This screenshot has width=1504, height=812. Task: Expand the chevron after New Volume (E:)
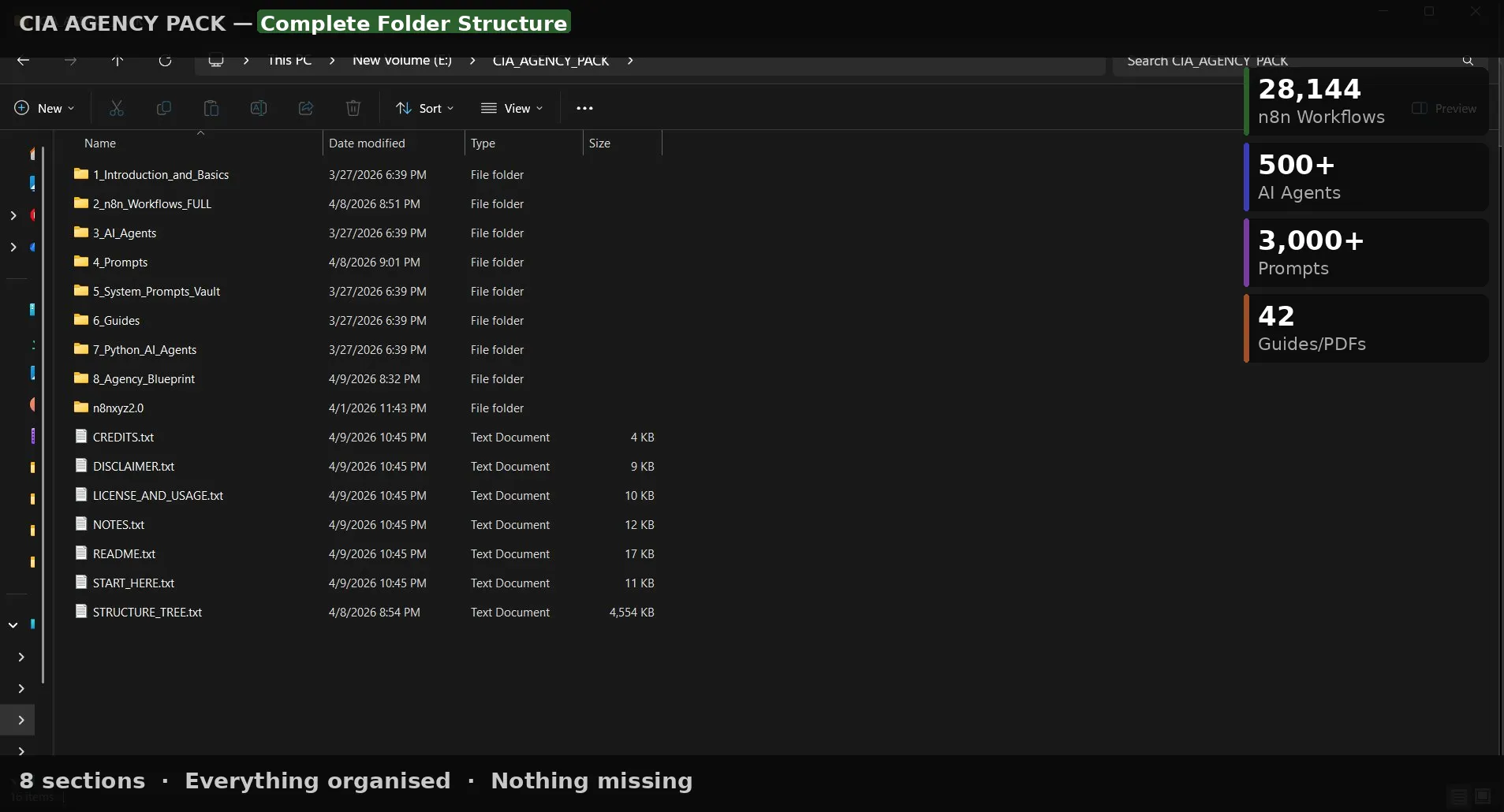(x=472, y=61)
